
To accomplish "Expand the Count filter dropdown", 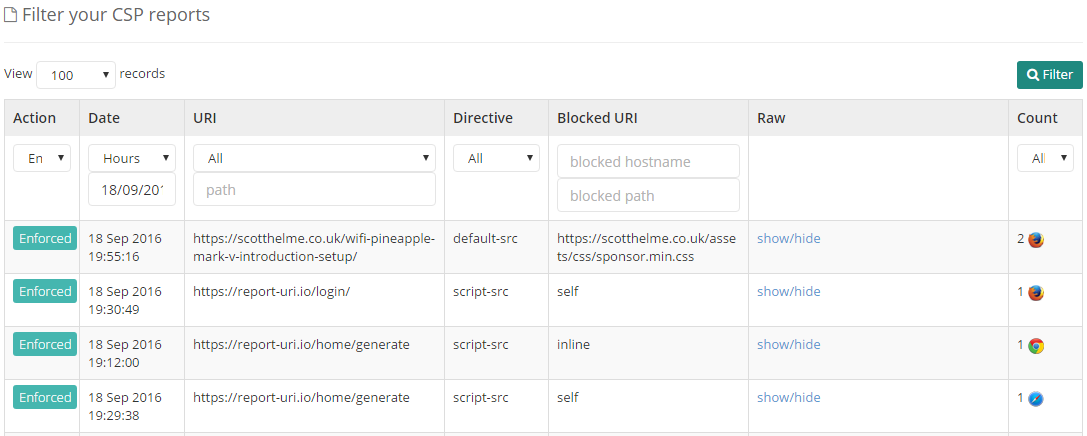I will (1045, 158).
